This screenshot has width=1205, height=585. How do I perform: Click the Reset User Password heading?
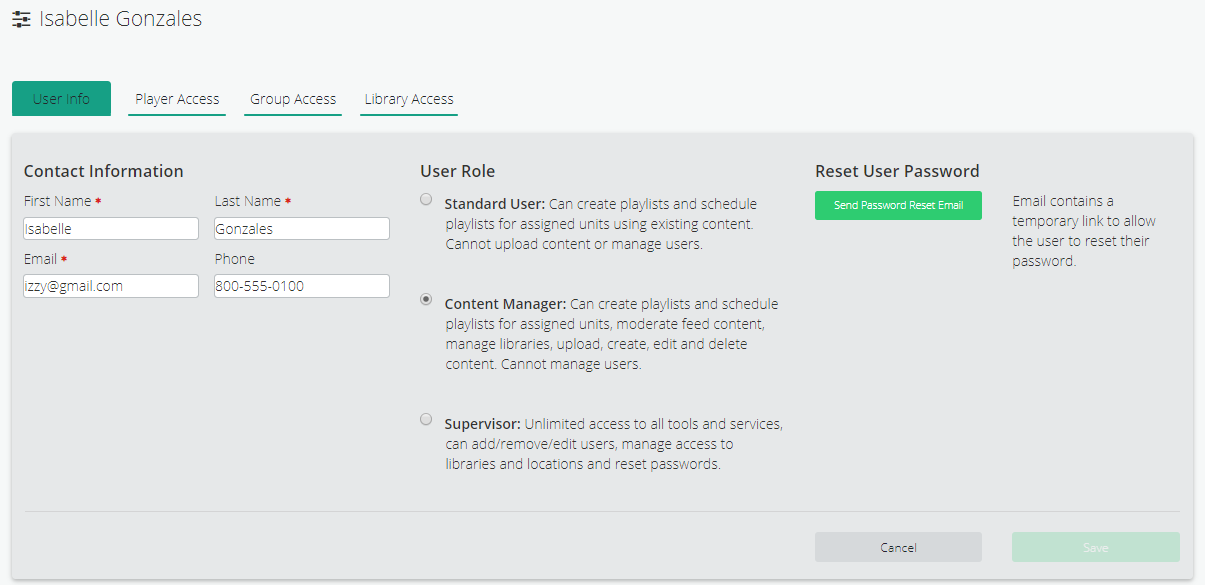[x=895, y=171]
